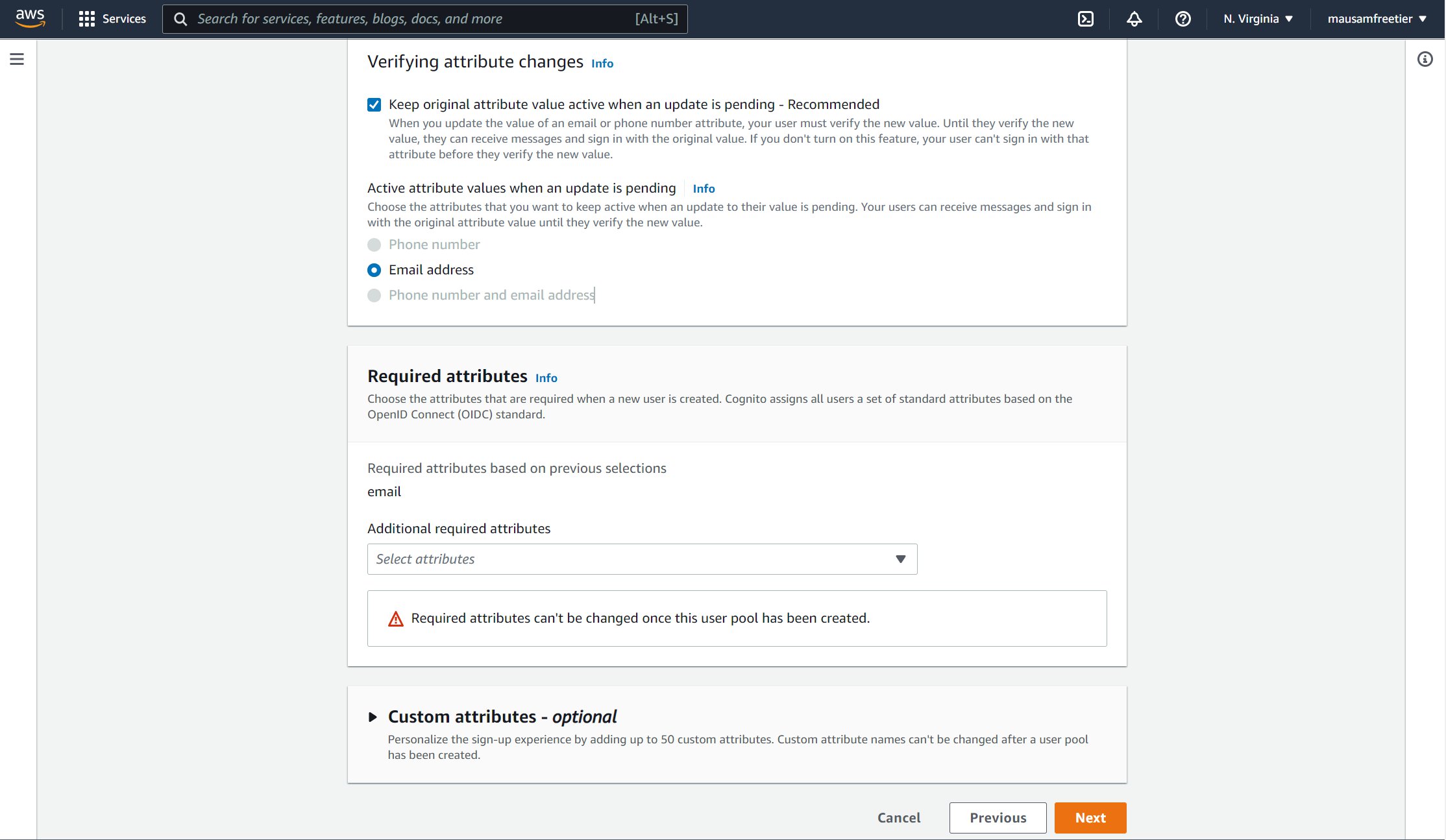Select the Phone number radio option

374,245
